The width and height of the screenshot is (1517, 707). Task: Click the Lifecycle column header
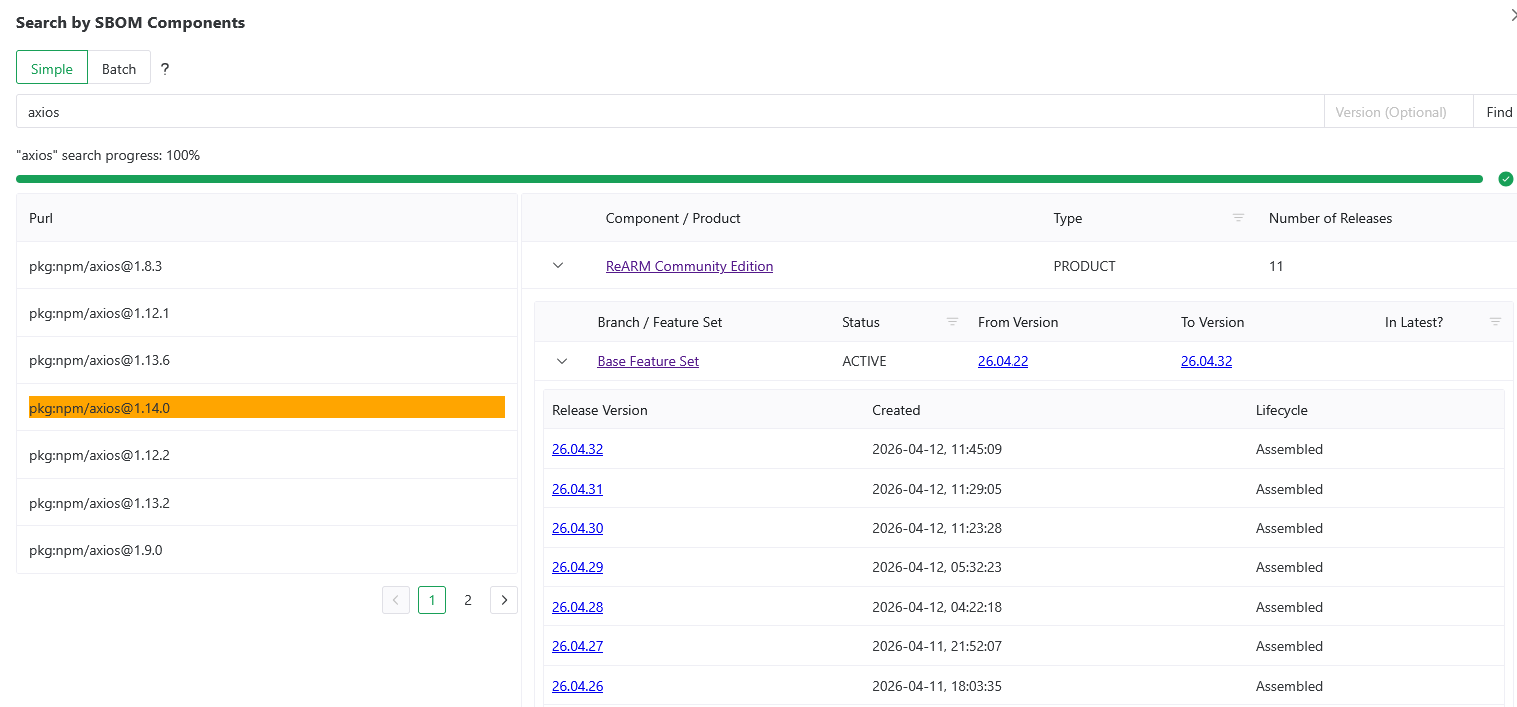click(1282, 410)
